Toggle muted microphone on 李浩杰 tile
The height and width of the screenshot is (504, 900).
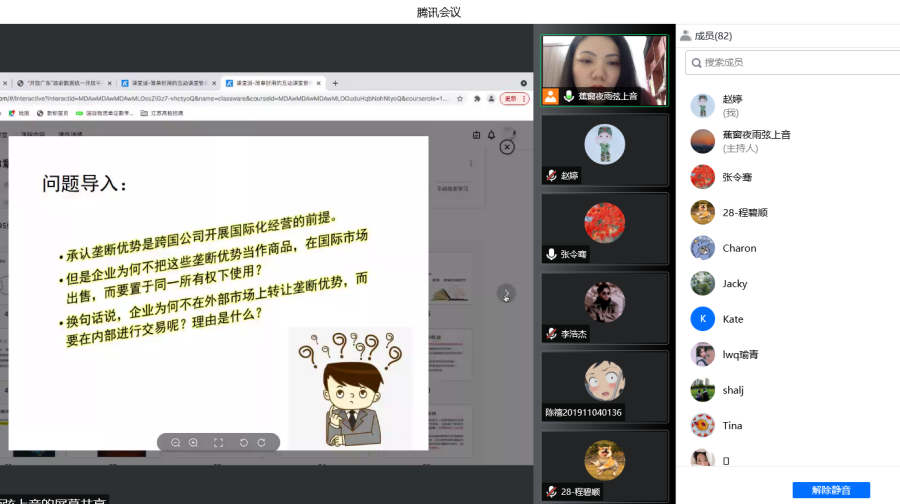point(551,333)
